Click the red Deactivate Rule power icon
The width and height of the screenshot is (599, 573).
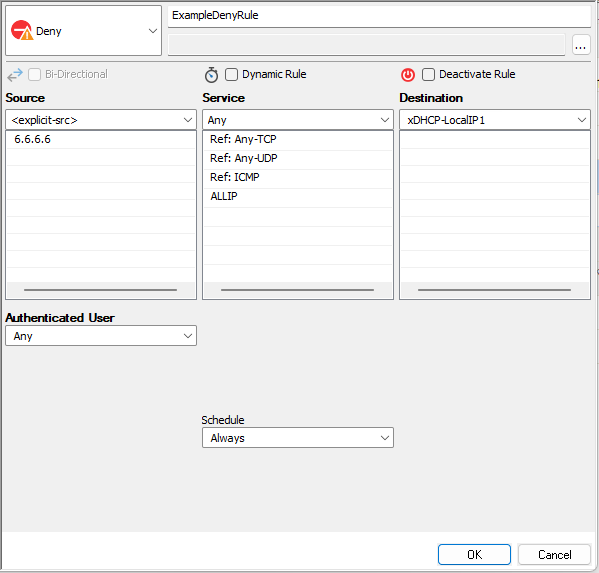[x=408, y=74]
